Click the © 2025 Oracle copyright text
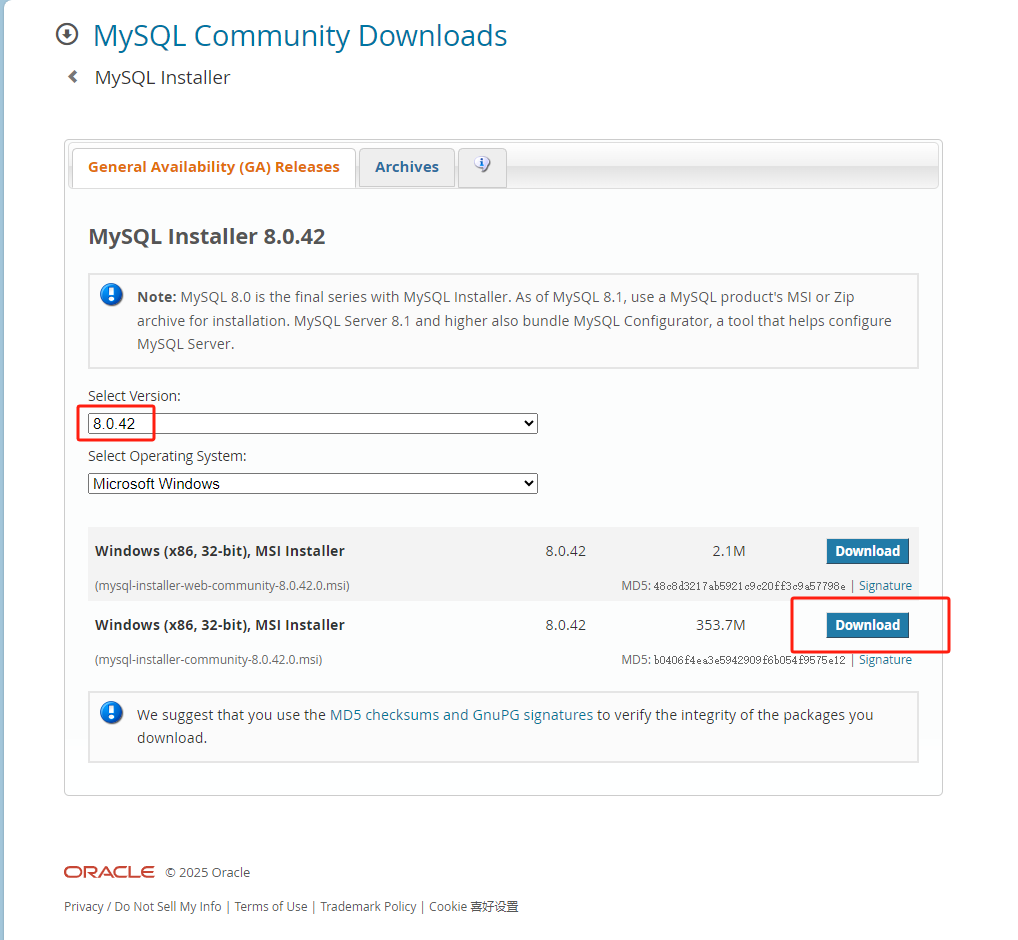Image resolution: width=1018 pixels, height=940 pixels. 208,872
